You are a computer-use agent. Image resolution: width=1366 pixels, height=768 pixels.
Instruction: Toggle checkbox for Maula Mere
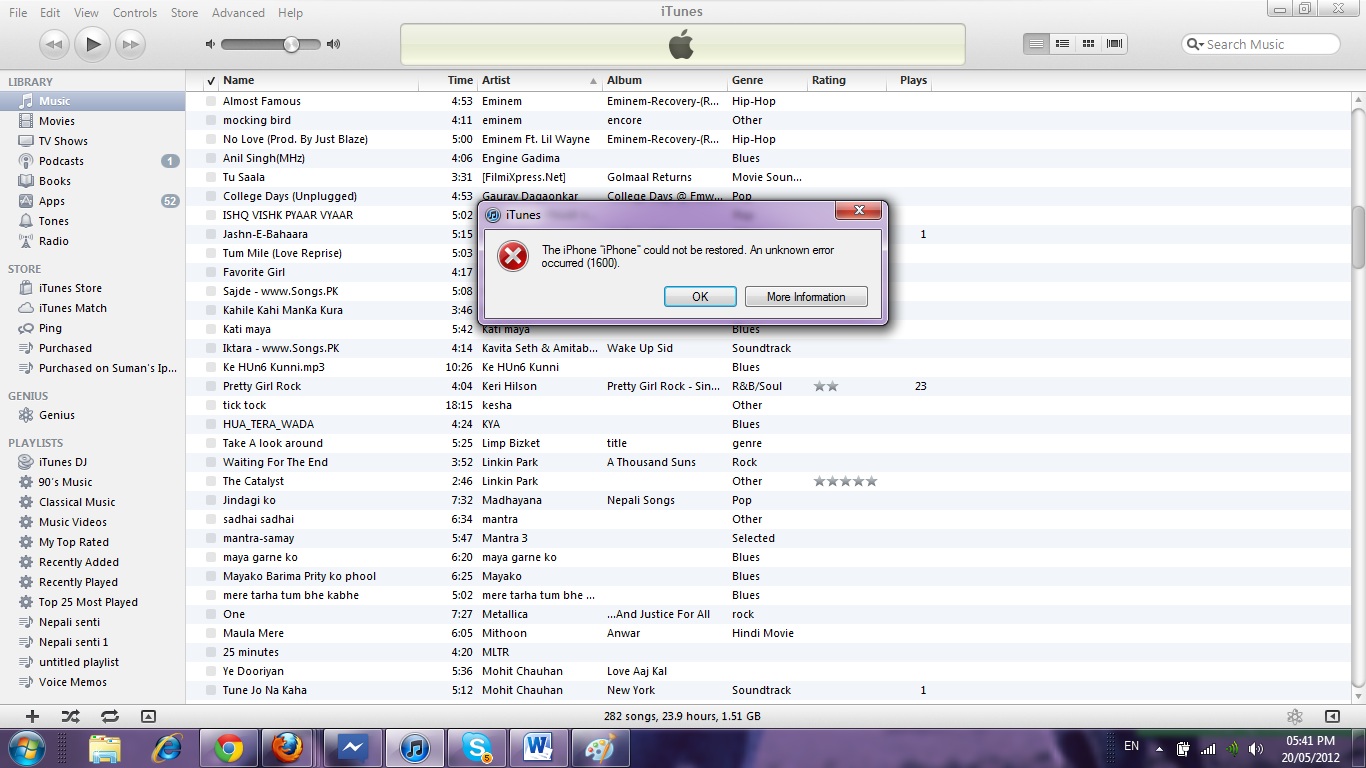pyautogui.click(x=211, y=633)
